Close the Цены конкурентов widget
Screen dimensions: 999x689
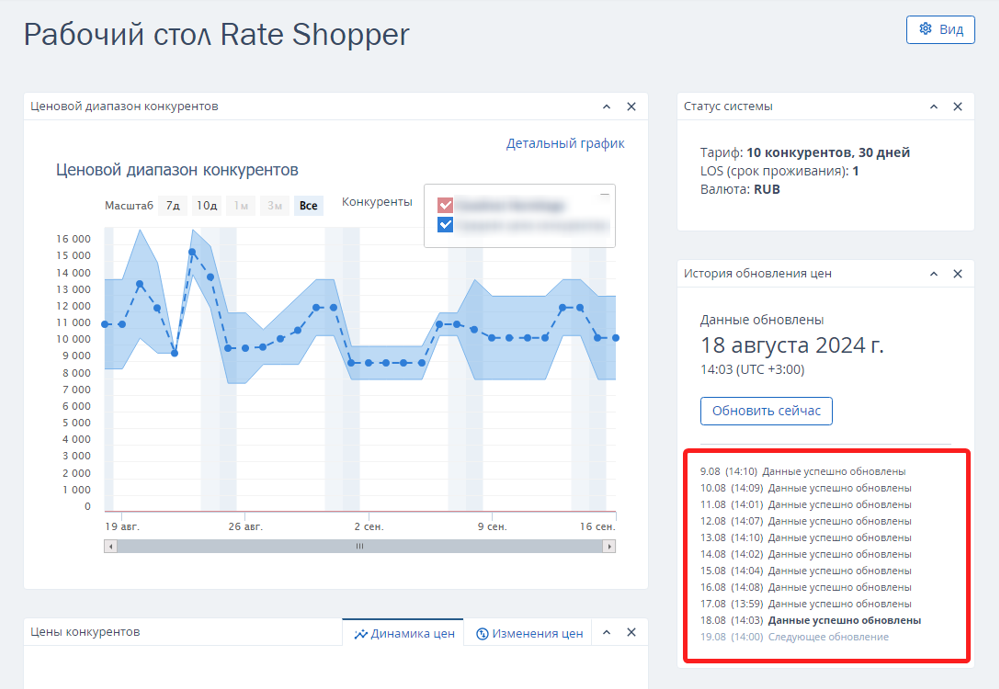[631, 632]
